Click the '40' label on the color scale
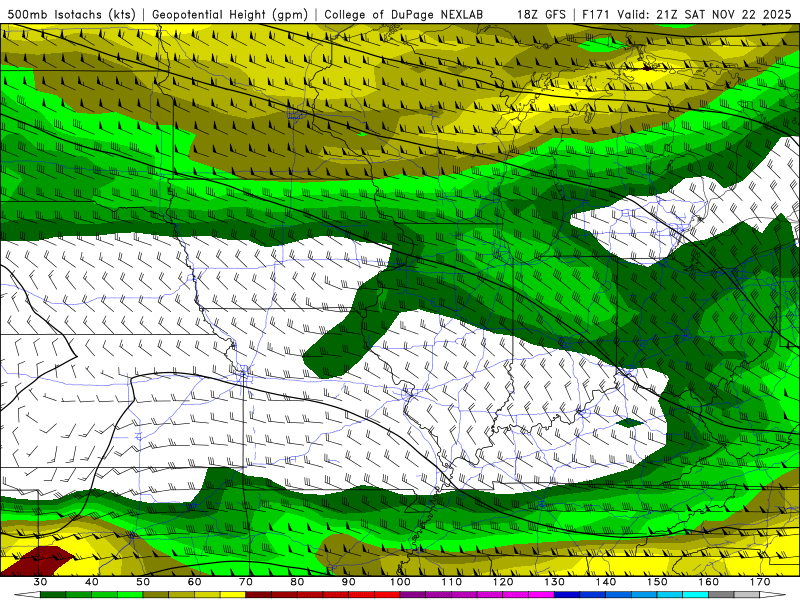Screen dimensions: 800x600 coord(92,582)
